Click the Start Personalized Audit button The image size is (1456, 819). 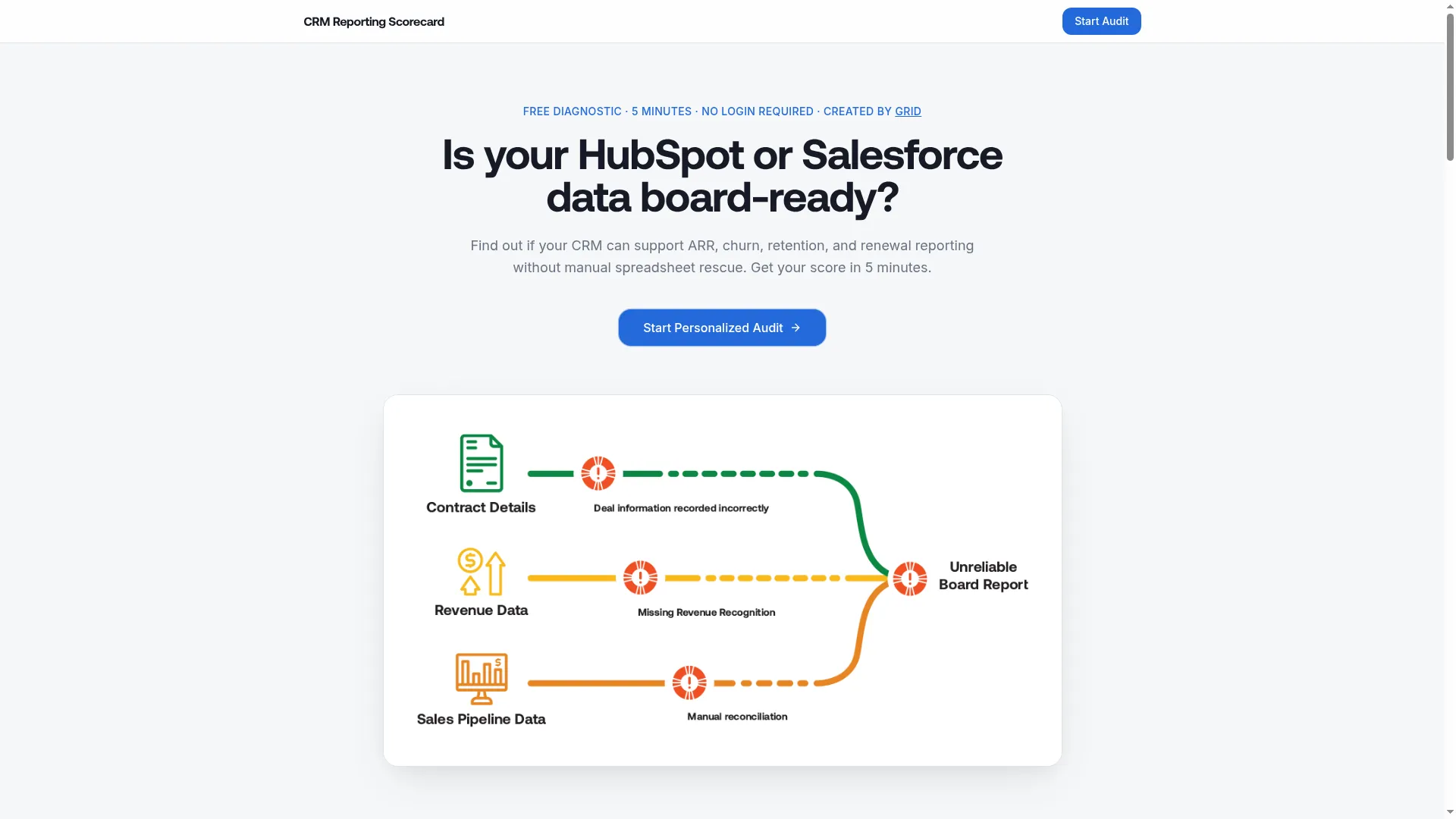tap(722, 328)
